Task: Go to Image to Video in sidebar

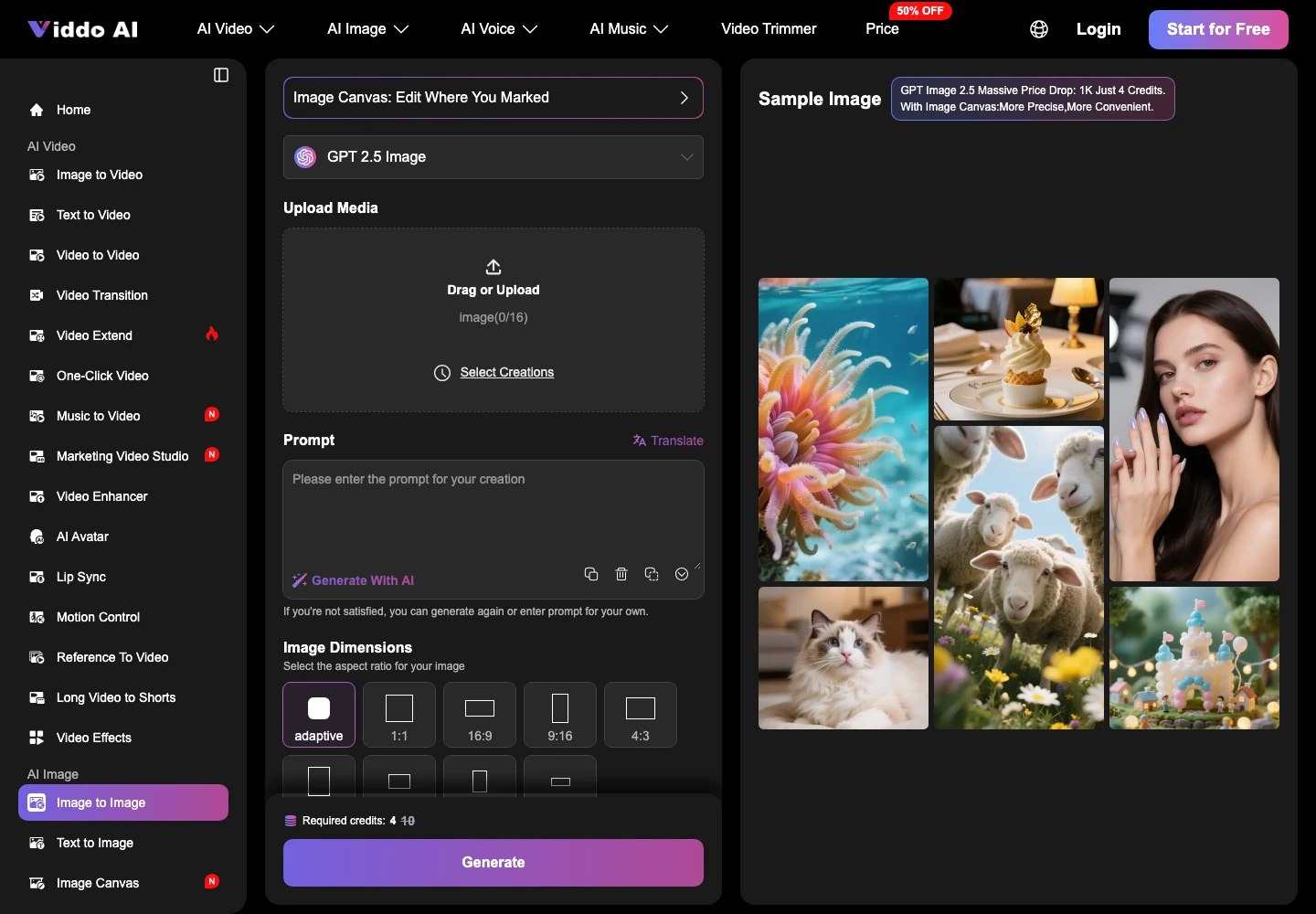Action: point(123,175)
